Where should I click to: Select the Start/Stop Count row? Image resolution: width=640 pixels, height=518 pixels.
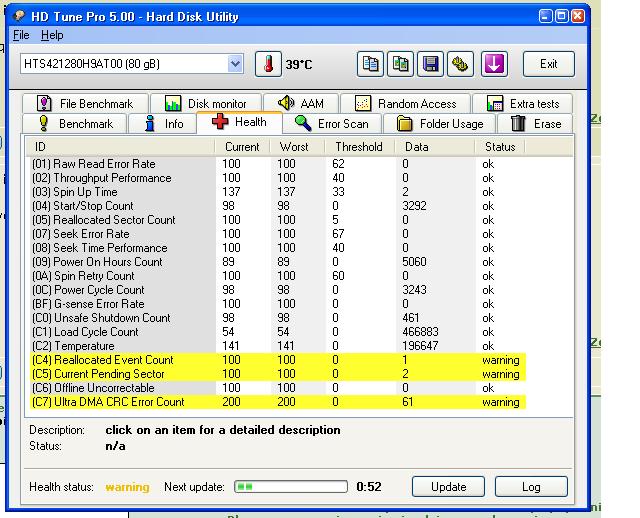pyautogui.click(x=278, y=206)
